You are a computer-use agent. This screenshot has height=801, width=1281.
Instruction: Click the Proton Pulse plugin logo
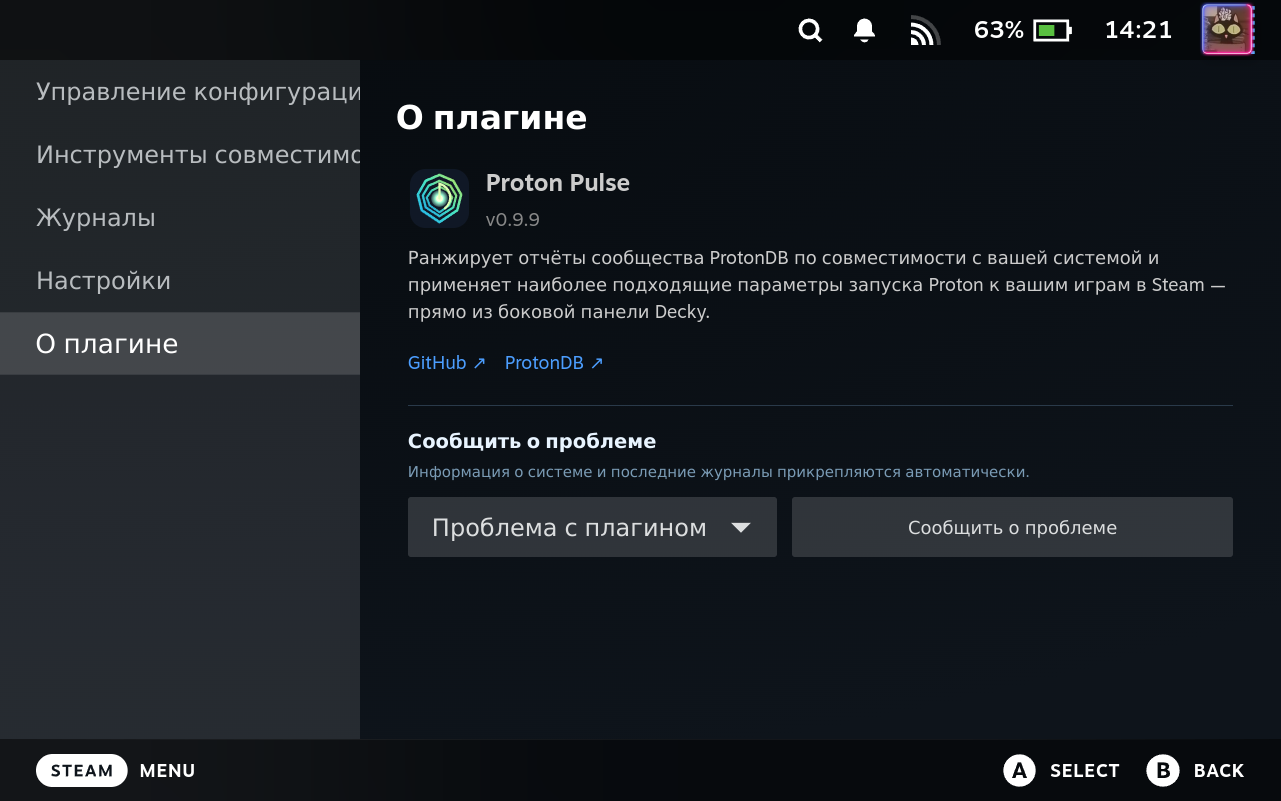(439, 198)
